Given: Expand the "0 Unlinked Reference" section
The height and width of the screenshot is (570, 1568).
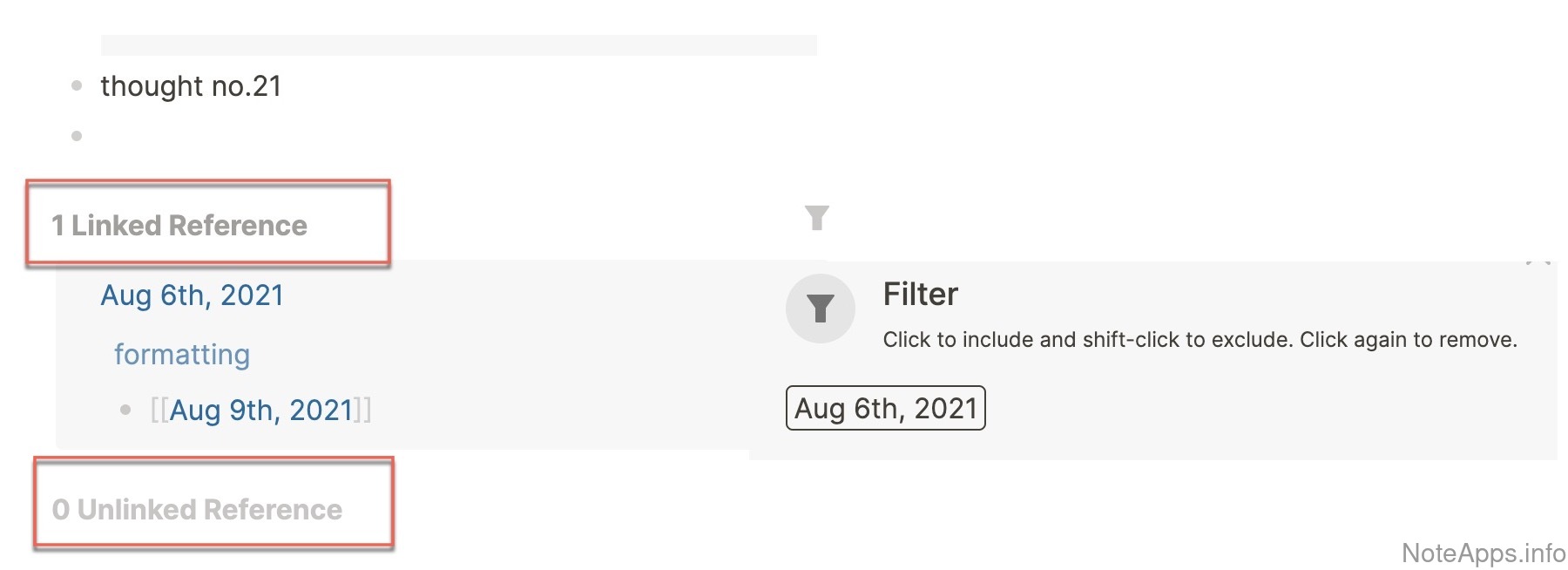Looking at the screenshot, I should click(197, 509).
